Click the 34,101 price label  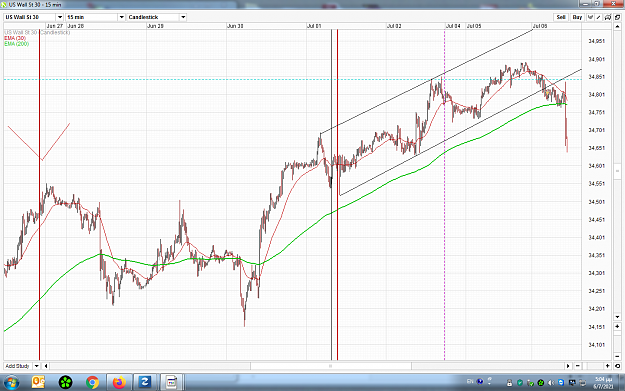coord(597,345)
